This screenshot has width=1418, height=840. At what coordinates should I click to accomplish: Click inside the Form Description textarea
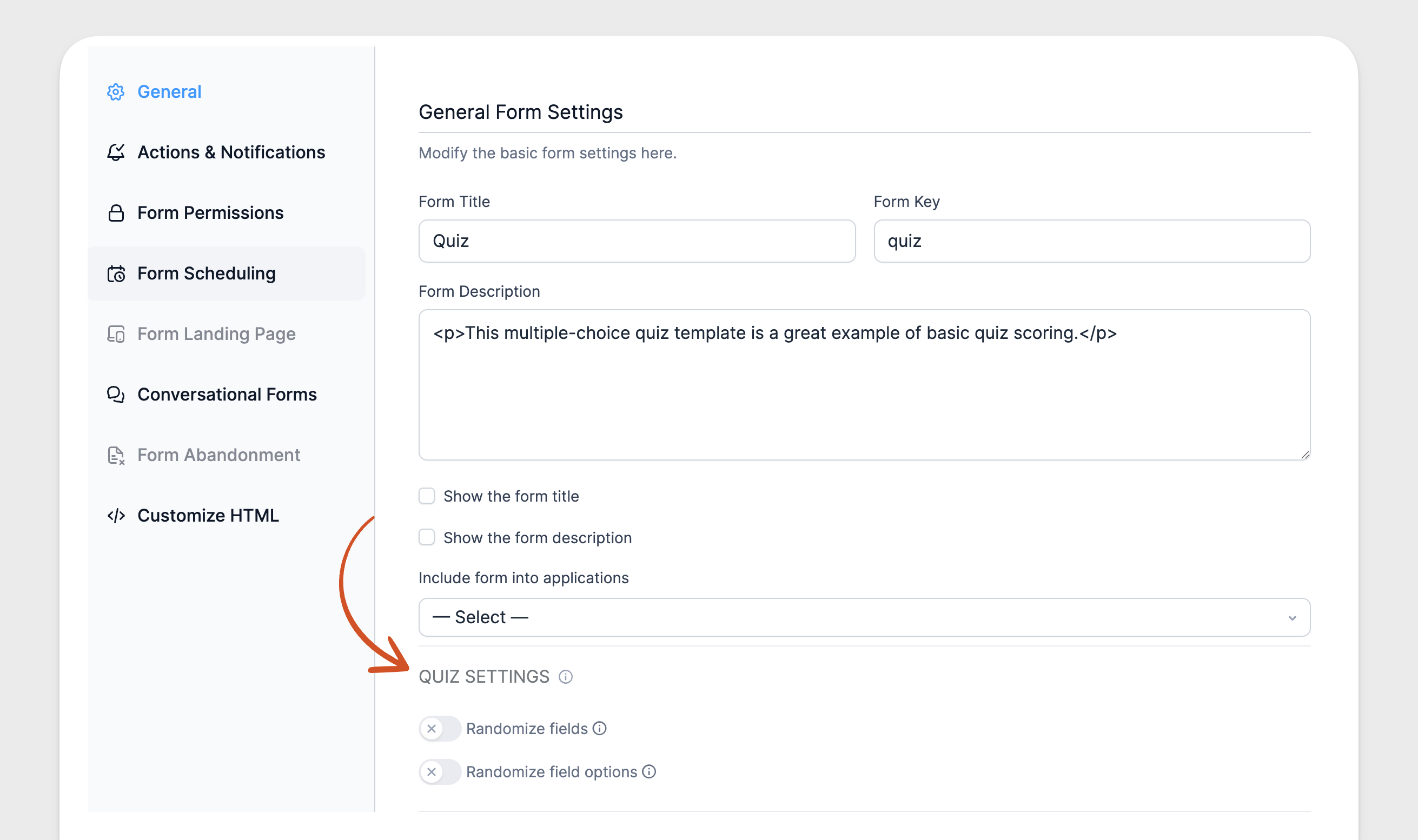[864, 385]
